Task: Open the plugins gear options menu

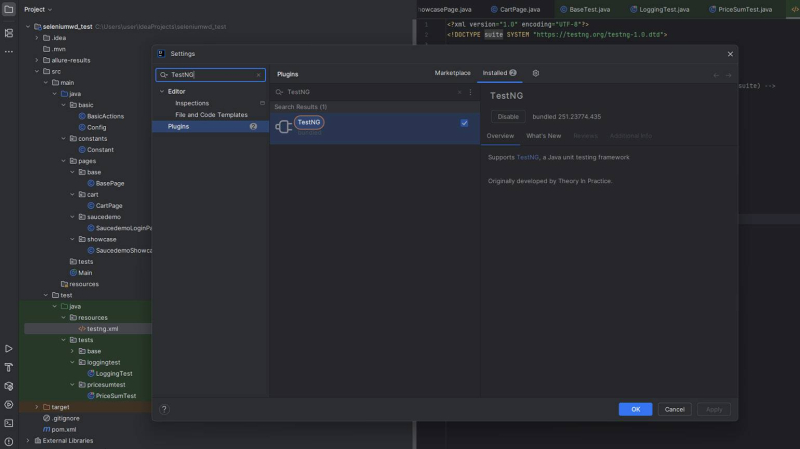Action: tap(536, 73)
